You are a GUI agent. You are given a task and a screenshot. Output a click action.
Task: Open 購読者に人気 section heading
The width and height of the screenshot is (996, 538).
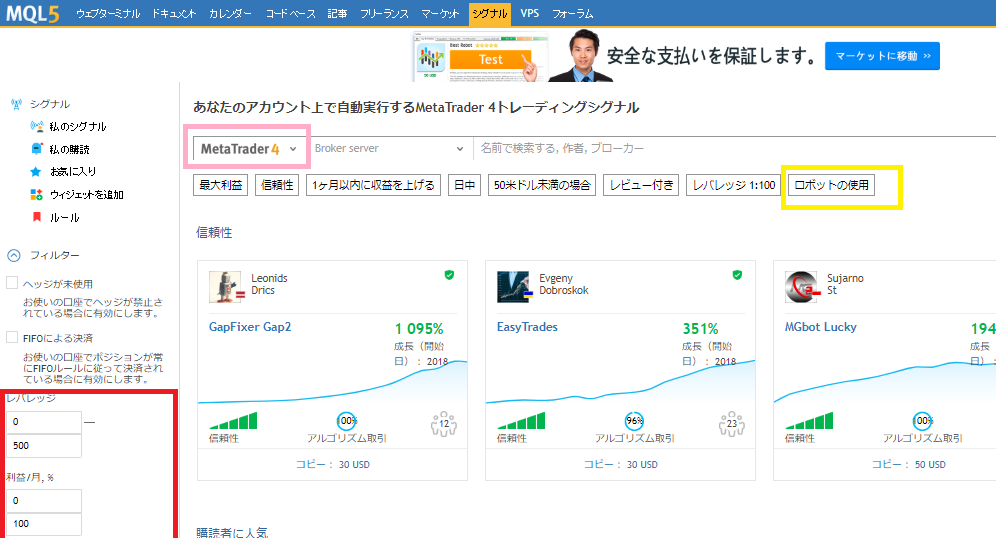coord(232,532)
